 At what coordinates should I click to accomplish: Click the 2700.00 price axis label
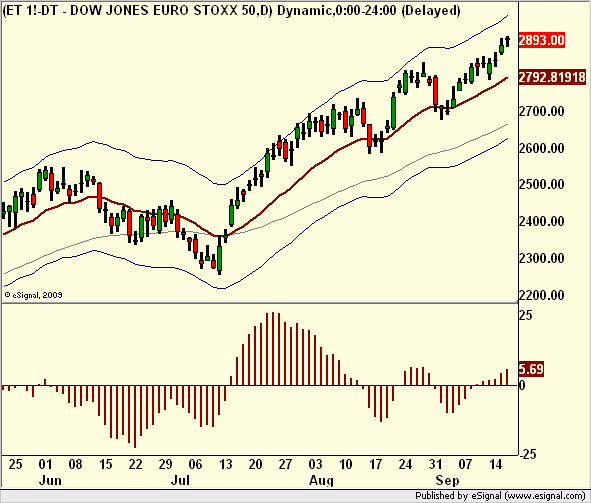(x=542, y=111)
